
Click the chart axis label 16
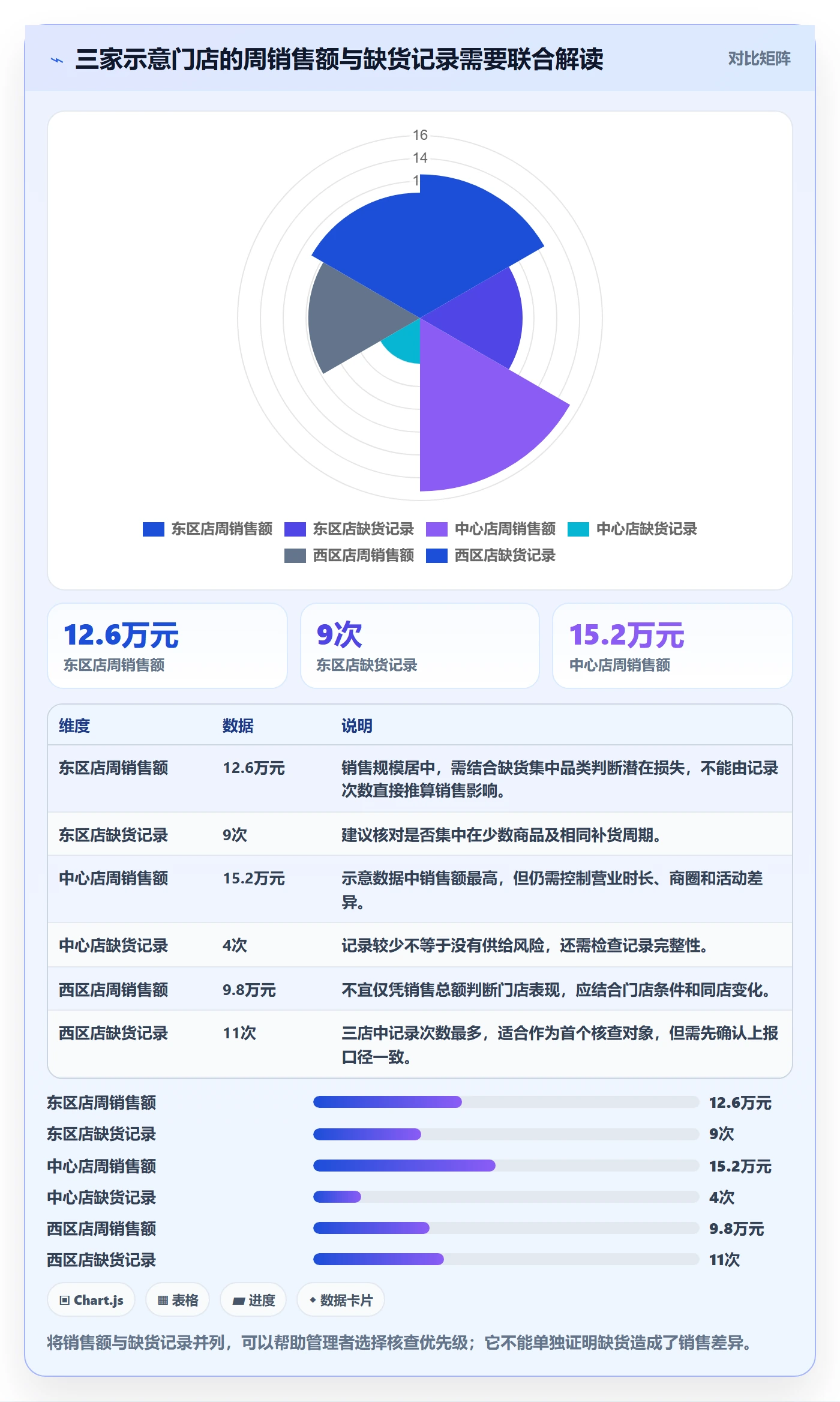(420, 135)
